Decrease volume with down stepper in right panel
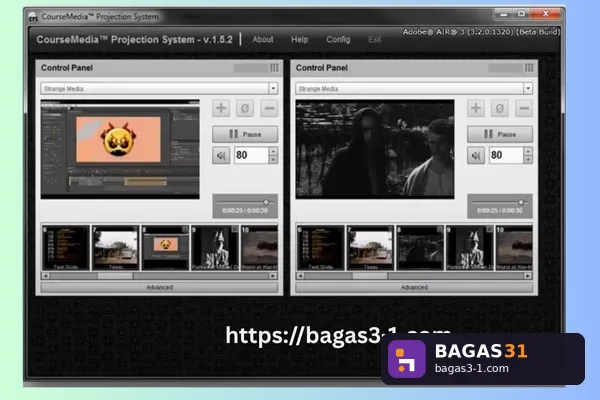The height and width of the screenshot is (400, 600). pos(528,160)
